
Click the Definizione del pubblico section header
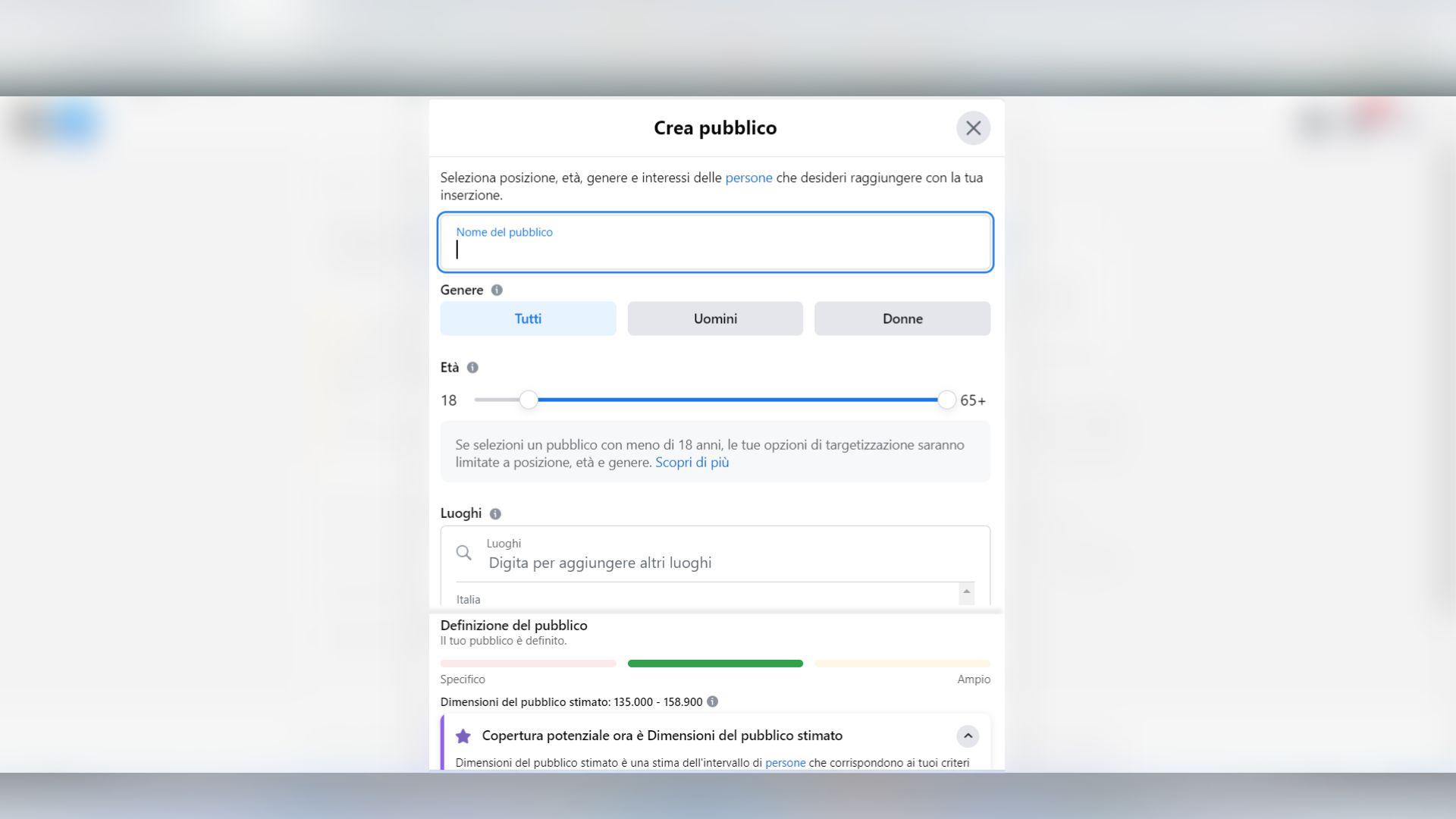point(513,625)
